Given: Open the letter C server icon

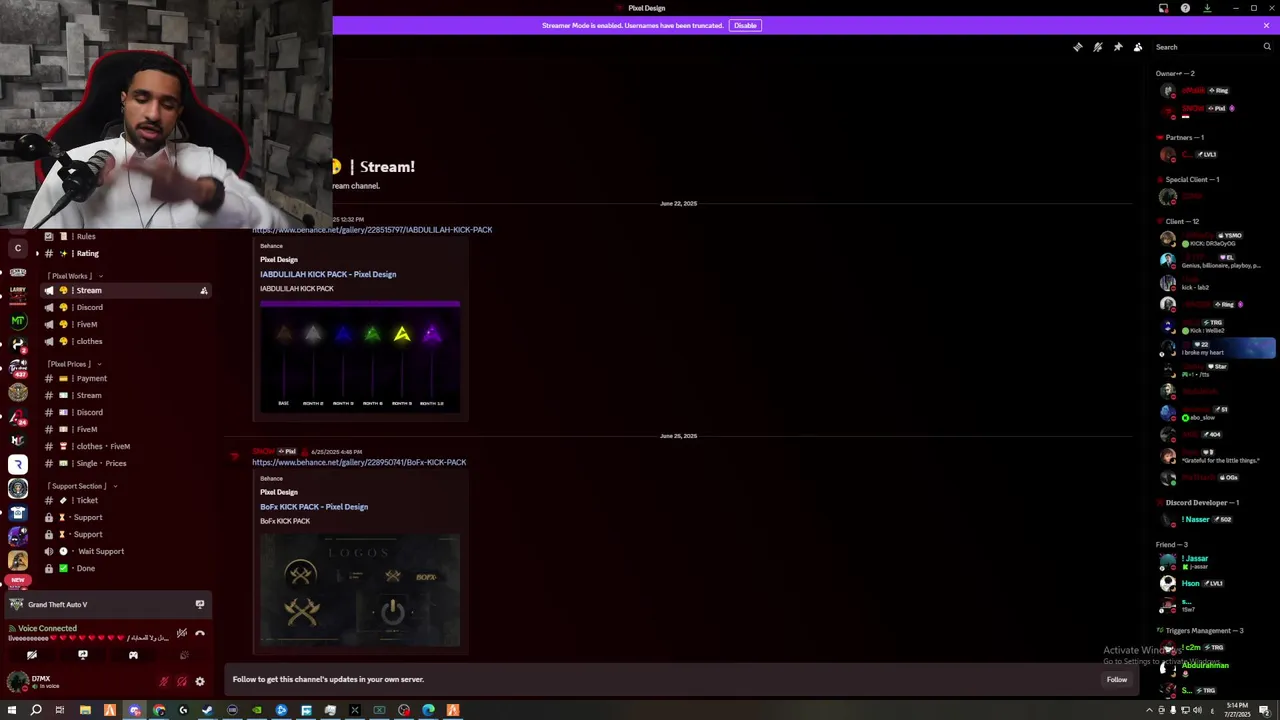Looking at the screenshot, I should pyautogui.click(x=18, y=248).
